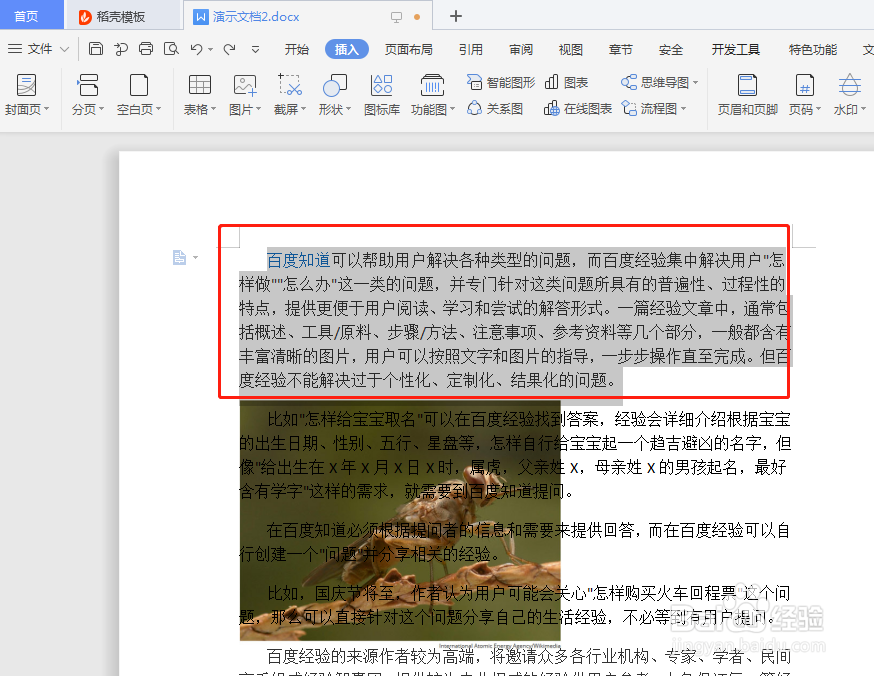Image resolution: width=874 pixels, height=676 pixels.
Task: Switch to the 开始 ribbon tab
Action: [x=297, y=50]
